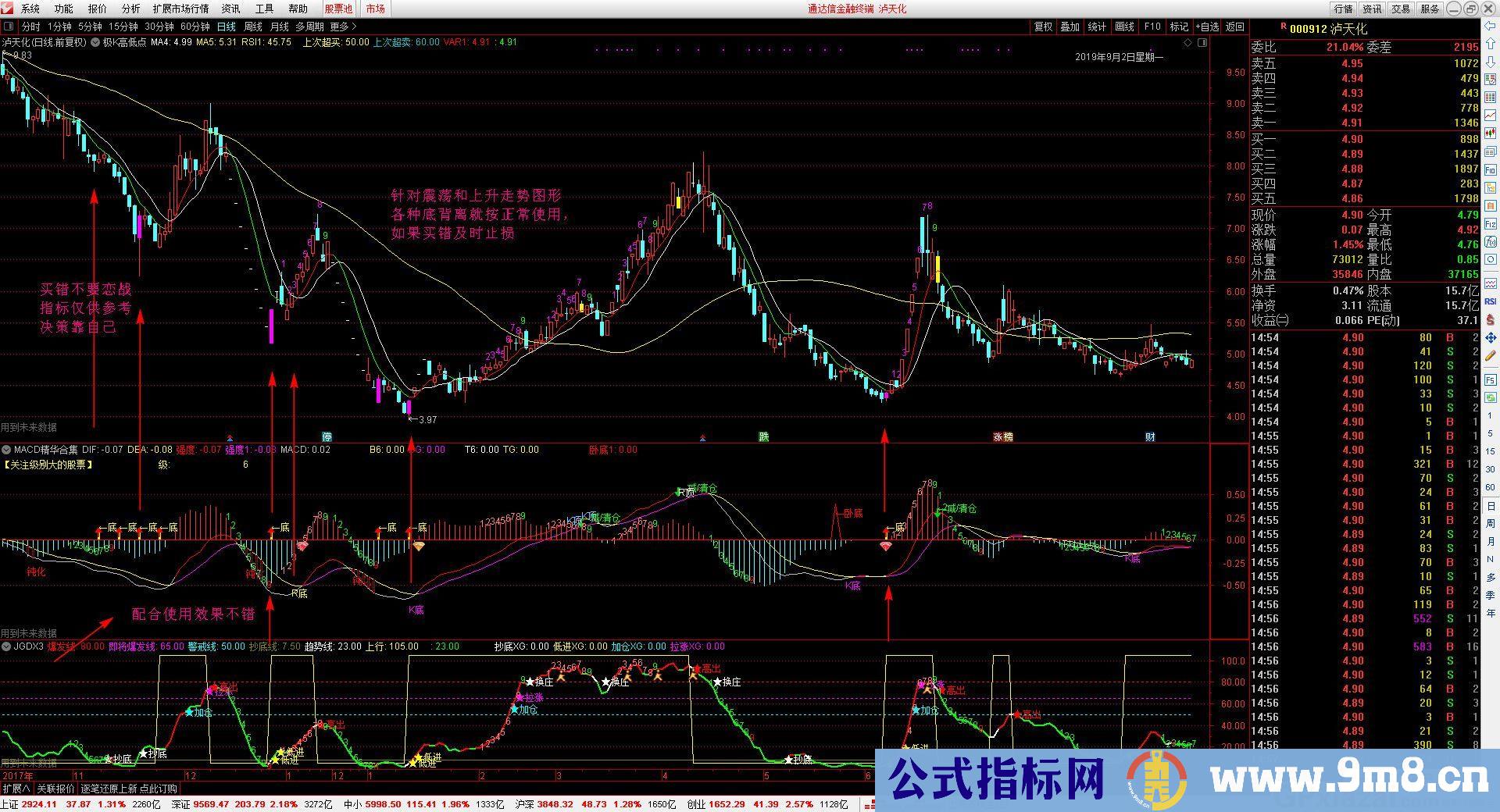Viewport: 1500px width, 812px height.
Task: Expand the 极K高低点 indicator dropdown
Action: point(95,42)
